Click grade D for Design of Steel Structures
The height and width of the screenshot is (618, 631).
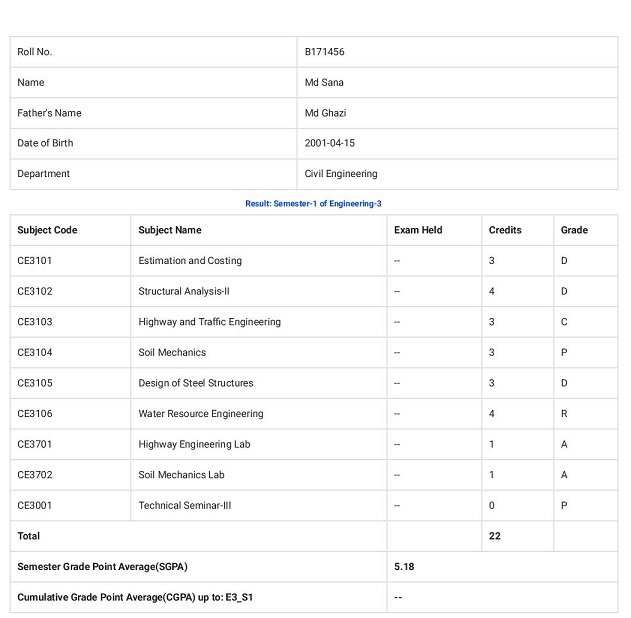coord(564,383)
